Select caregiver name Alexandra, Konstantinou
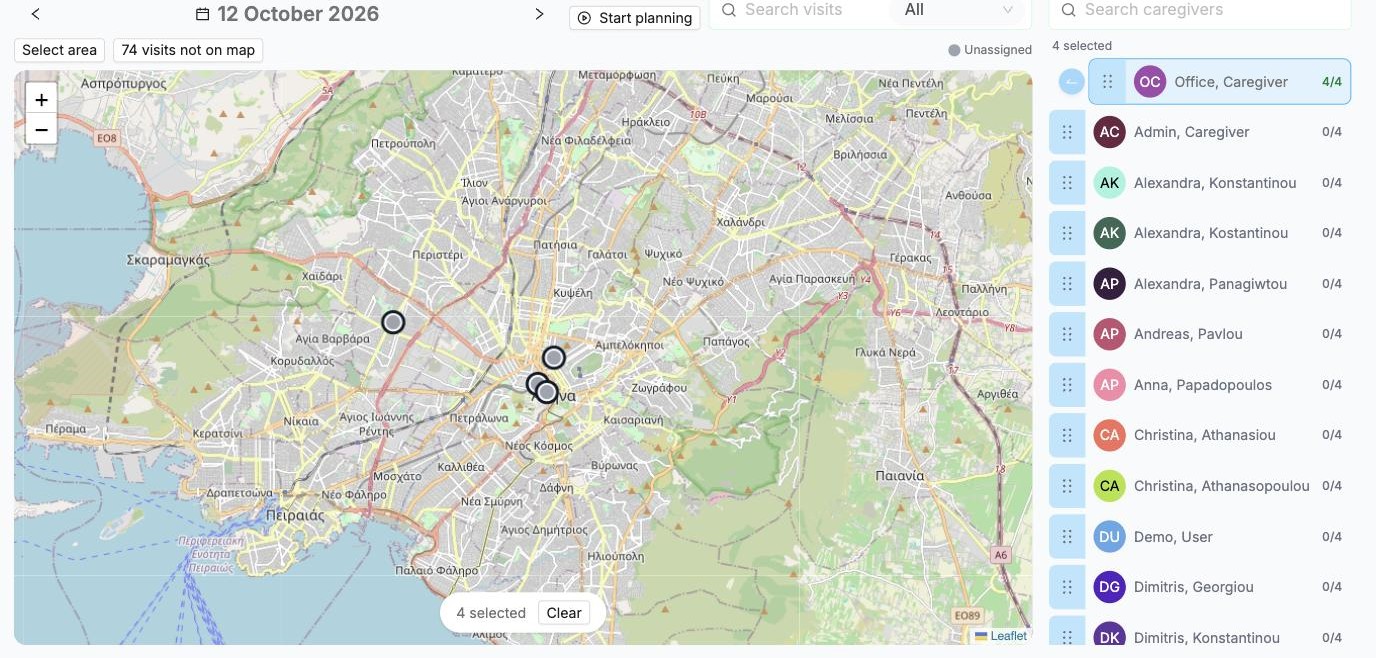Image resolution: width=1376 pixels, height=658 pixels. [1215, 183]
